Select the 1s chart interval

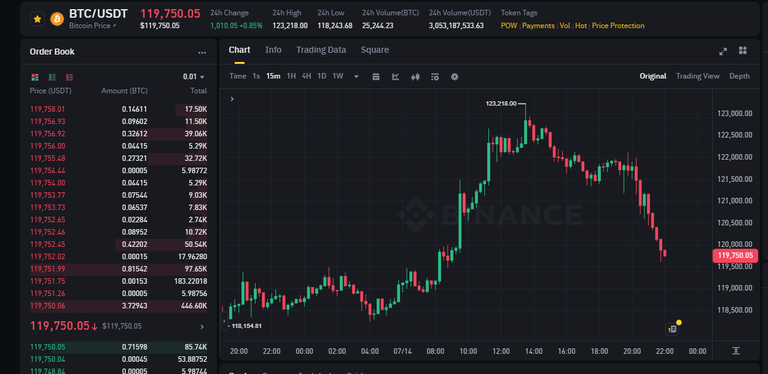256,76
